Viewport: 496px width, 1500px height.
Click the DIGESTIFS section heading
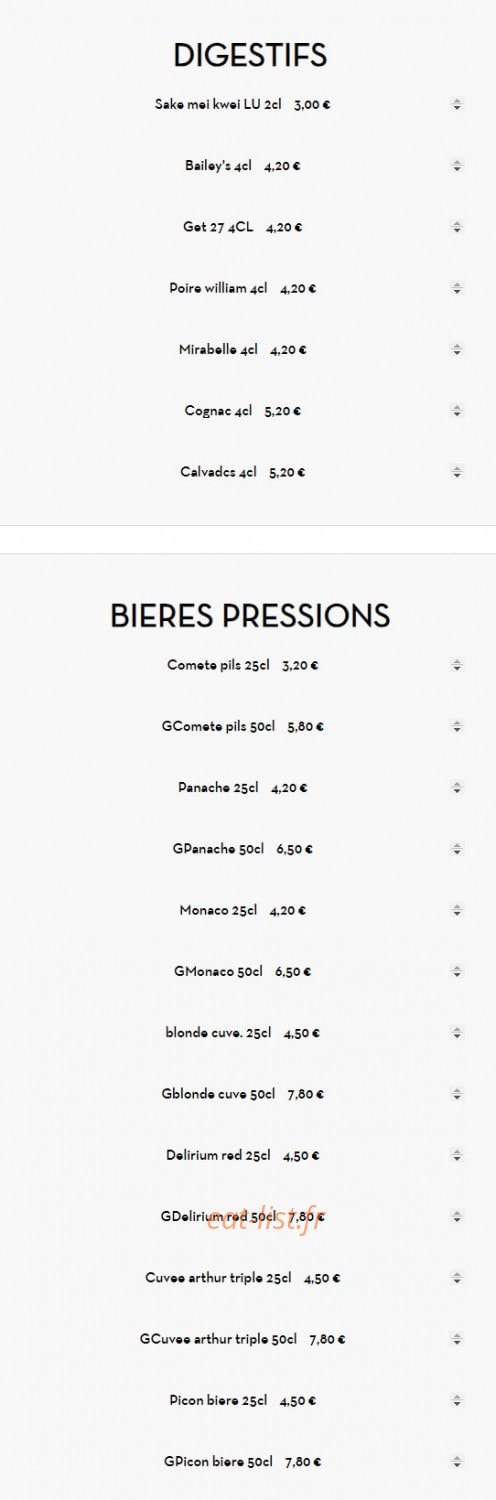pyautogui.click(x=250, y=55)
